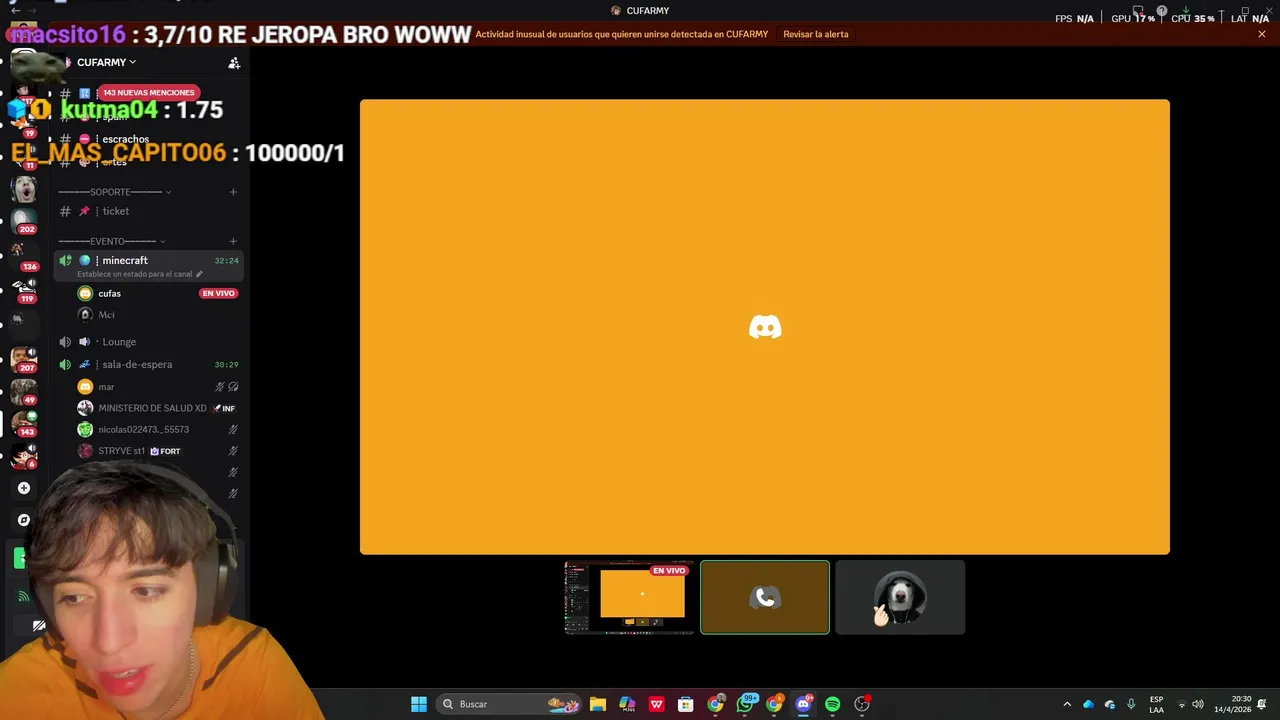Select user nicolas022473._55573
This screenshot has height=720, width=1280.
[143, 430]
